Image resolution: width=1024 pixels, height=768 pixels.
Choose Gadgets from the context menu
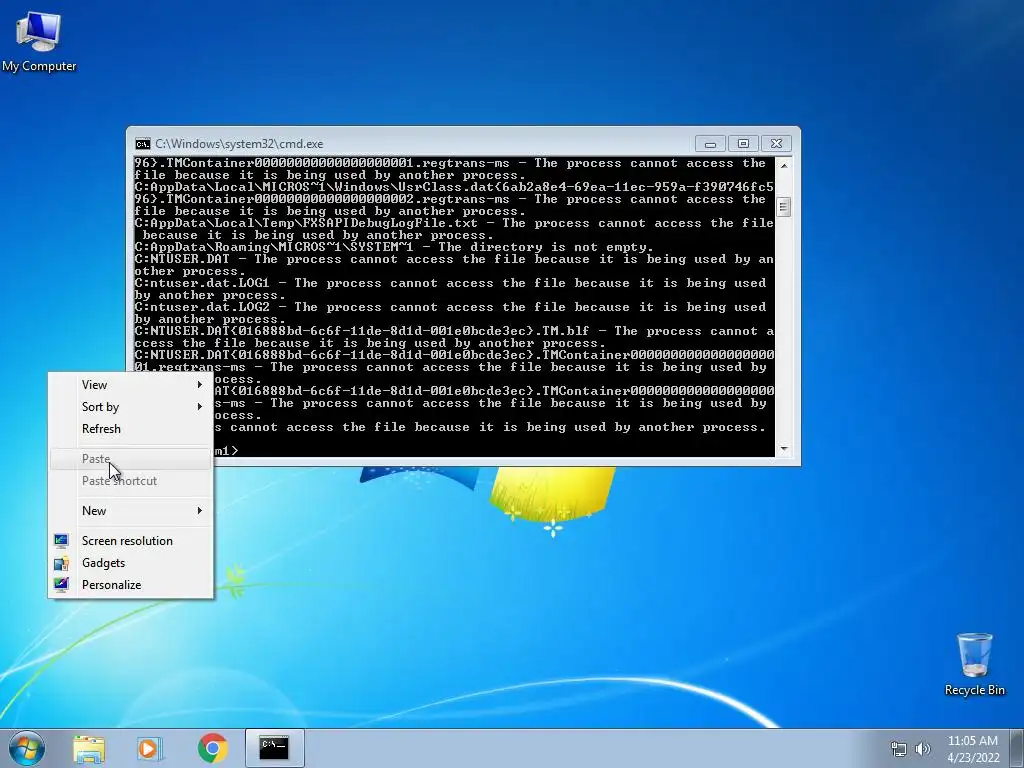coord(131,563)
